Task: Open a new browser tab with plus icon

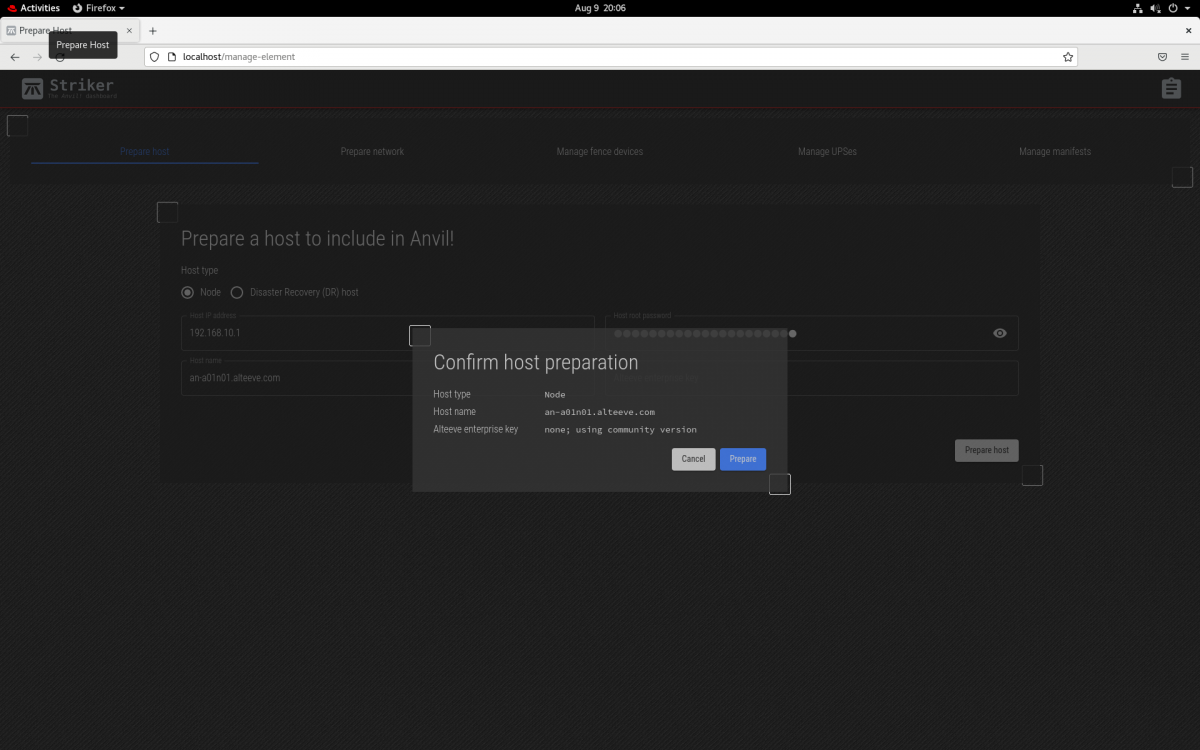Action: (x=153, y=31)
